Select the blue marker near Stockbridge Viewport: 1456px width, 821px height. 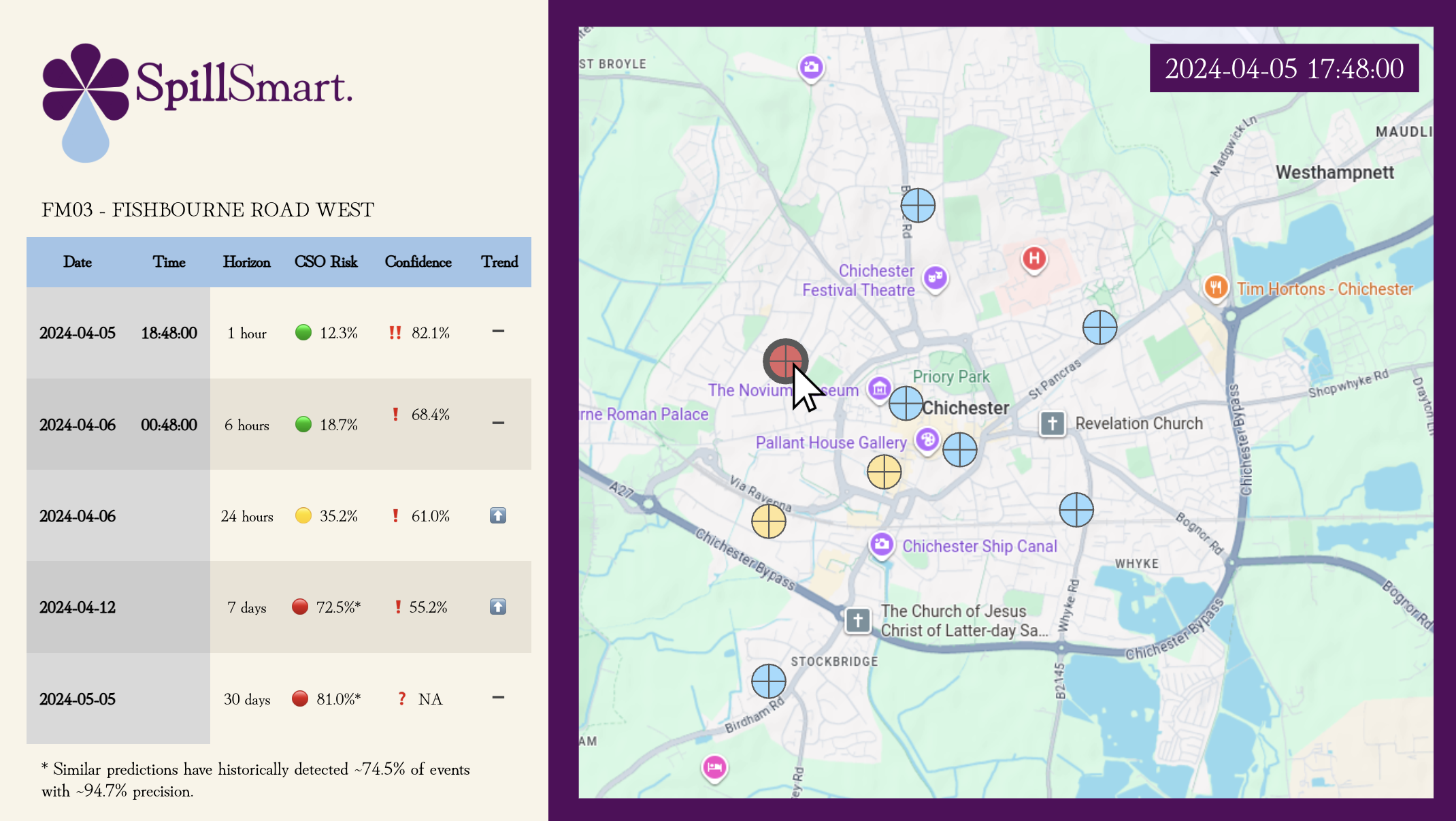point(768,681)
